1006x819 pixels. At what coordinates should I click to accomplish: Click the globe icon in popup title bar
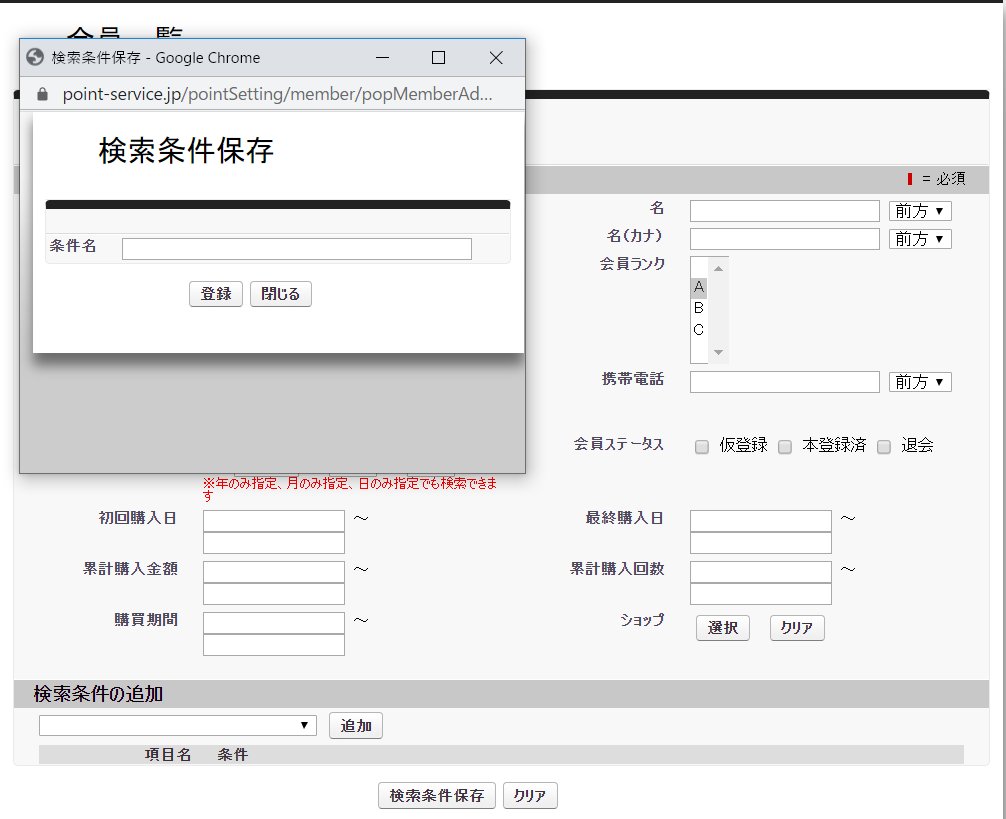pos(35,58)
